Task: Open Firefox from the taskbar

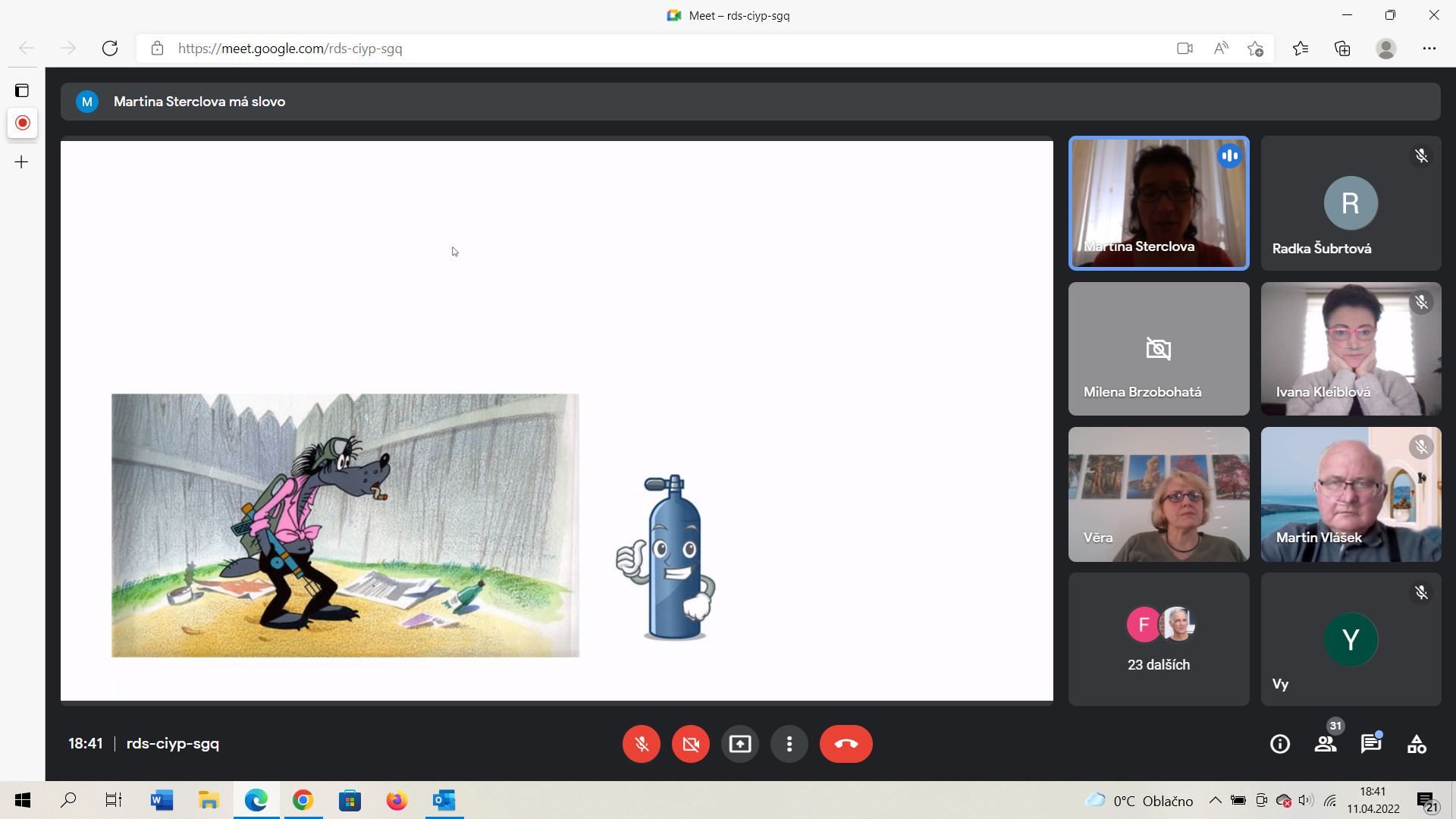Action: [x=397, y=800]
